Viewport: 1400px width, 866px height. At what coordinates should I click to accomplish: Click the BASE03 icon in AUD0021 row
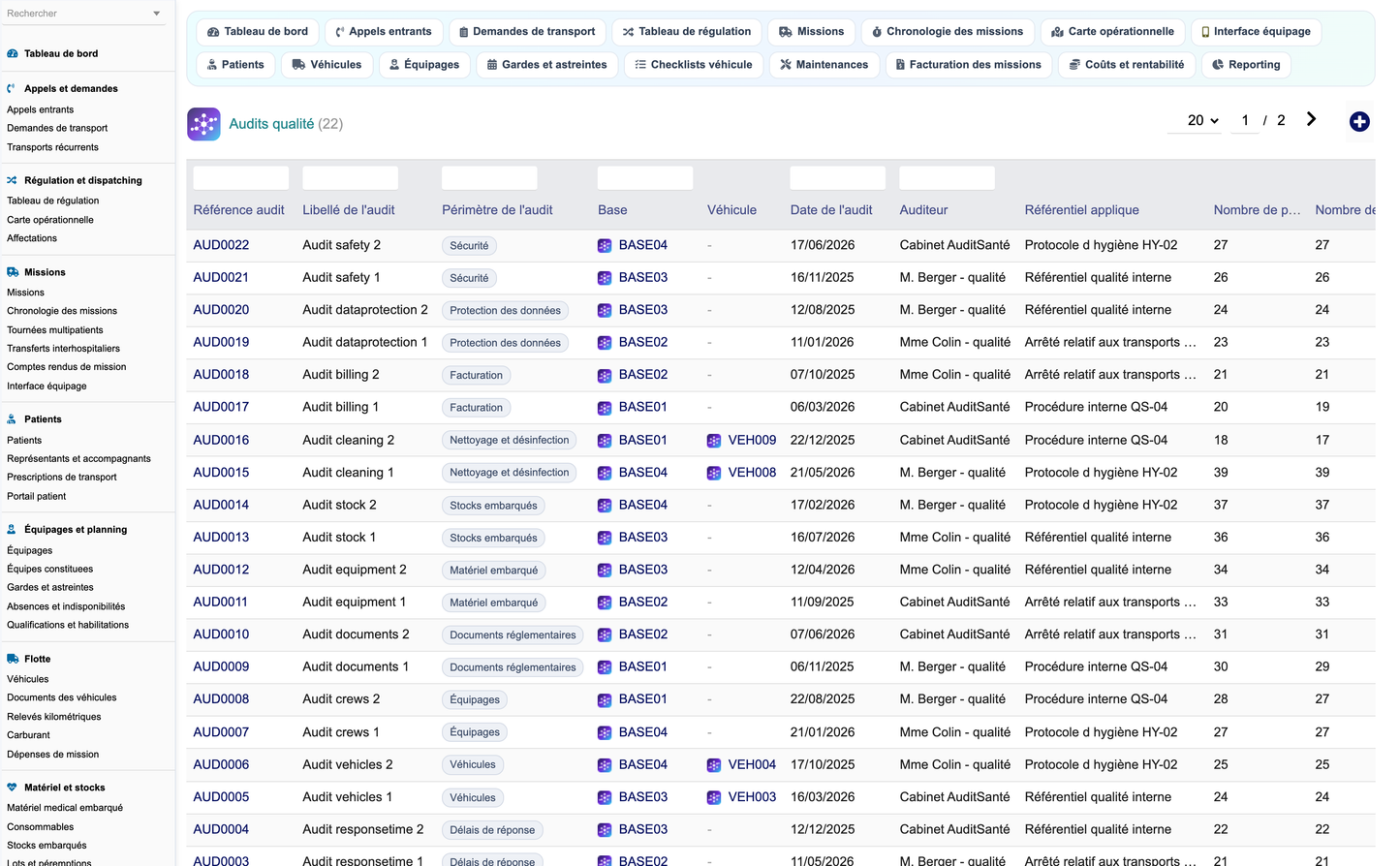pos(605,278)
